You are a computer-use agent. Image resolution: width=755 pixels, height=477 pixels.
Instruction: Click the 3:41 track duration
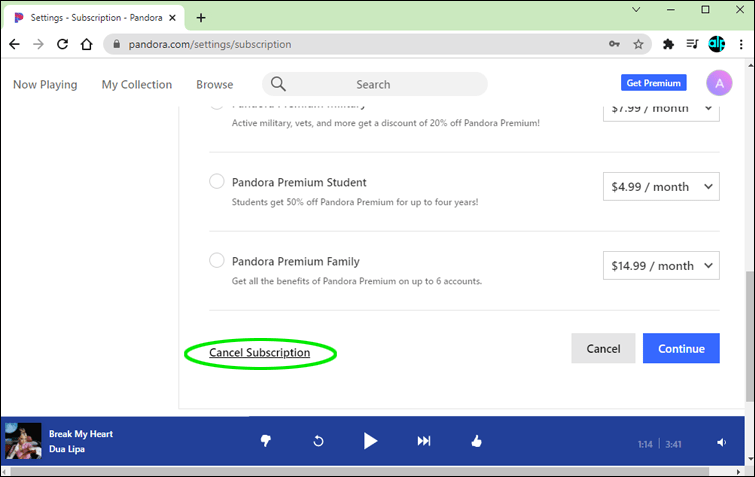pyautogui.click(x=673, y=444)
